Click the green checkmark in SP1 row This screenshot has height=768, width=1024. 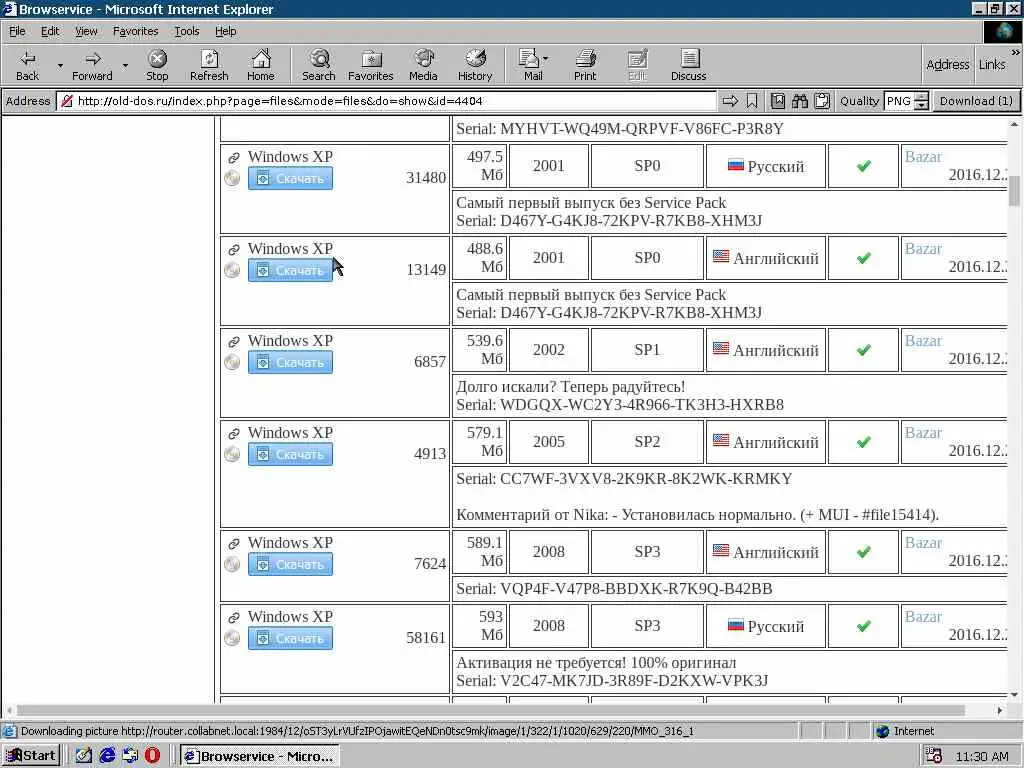863,350
